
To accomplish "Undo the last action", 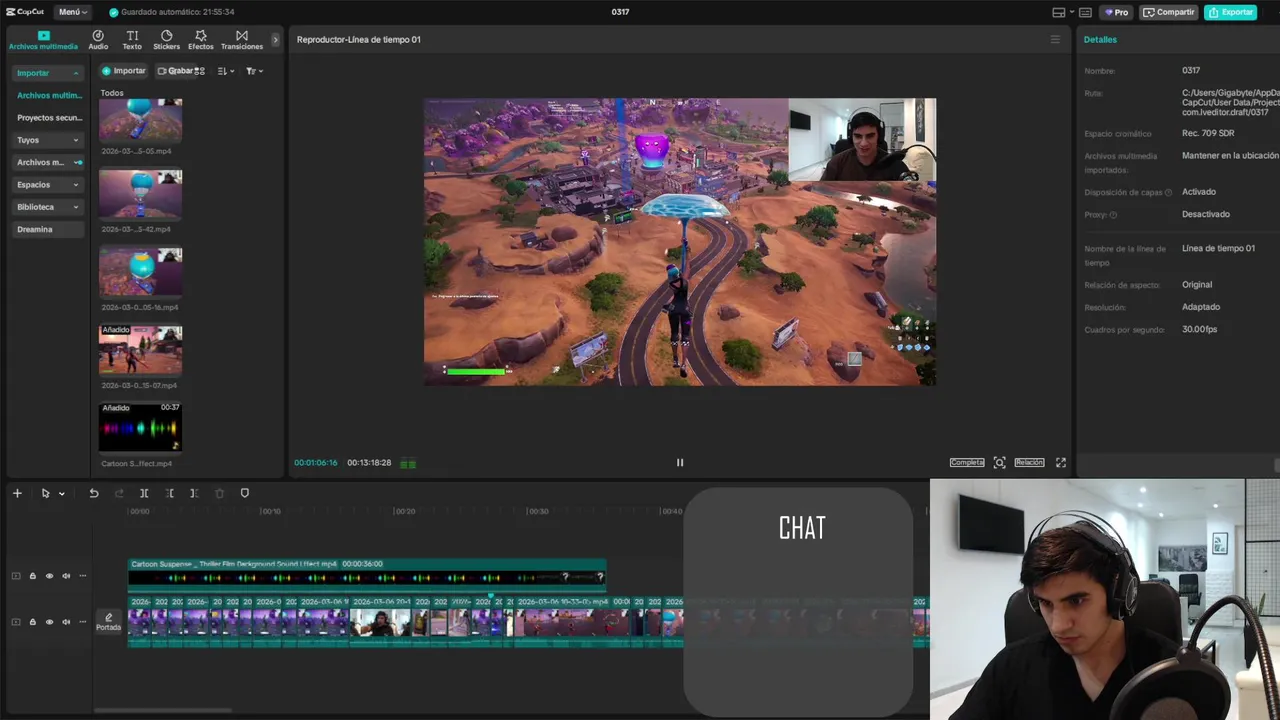I will click(x=94, y=493).
